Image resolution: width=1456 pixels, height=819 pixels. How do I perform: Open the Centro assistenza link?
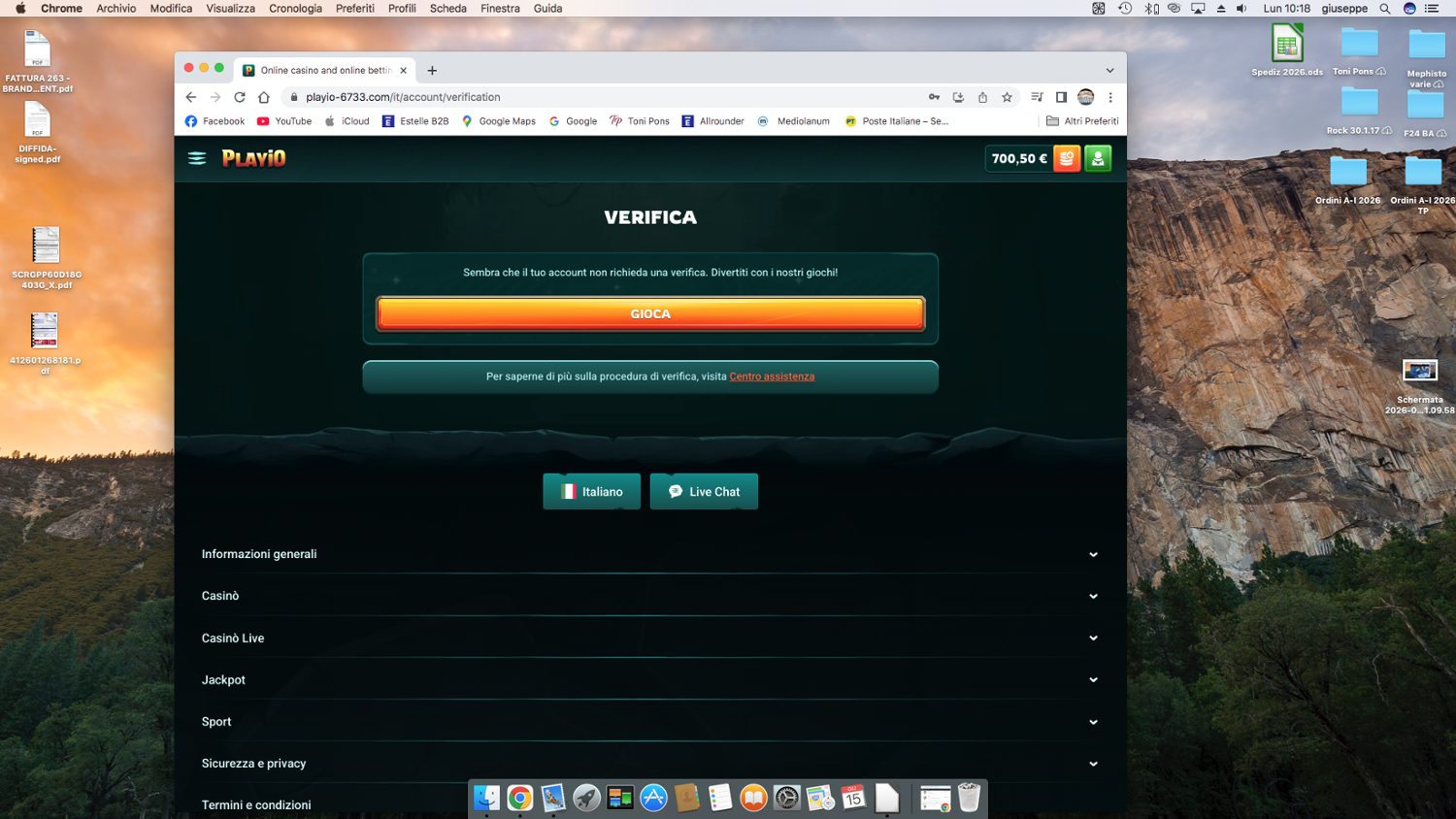coord(772,377)
